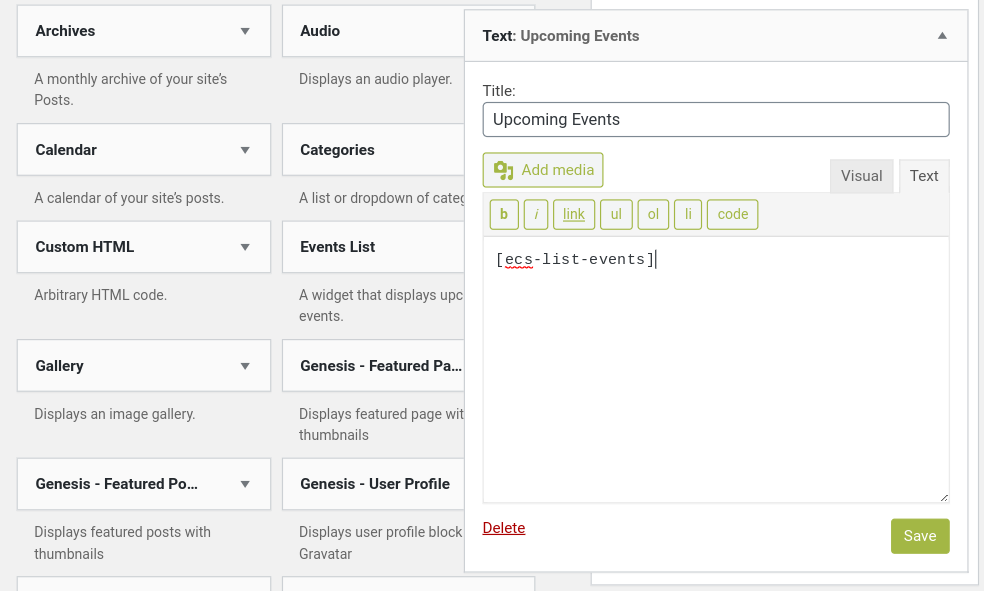Image resolution: width=984 pixels, height=591 pixels.
Task: Click the Calendar widget title
Action: coord(66,150)
